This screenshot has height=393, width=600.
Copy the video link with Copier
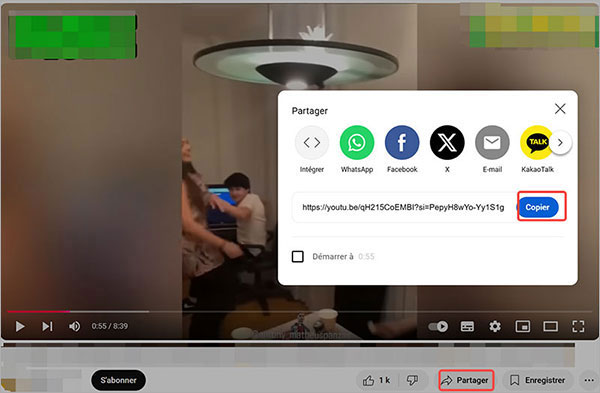(537, 207)
